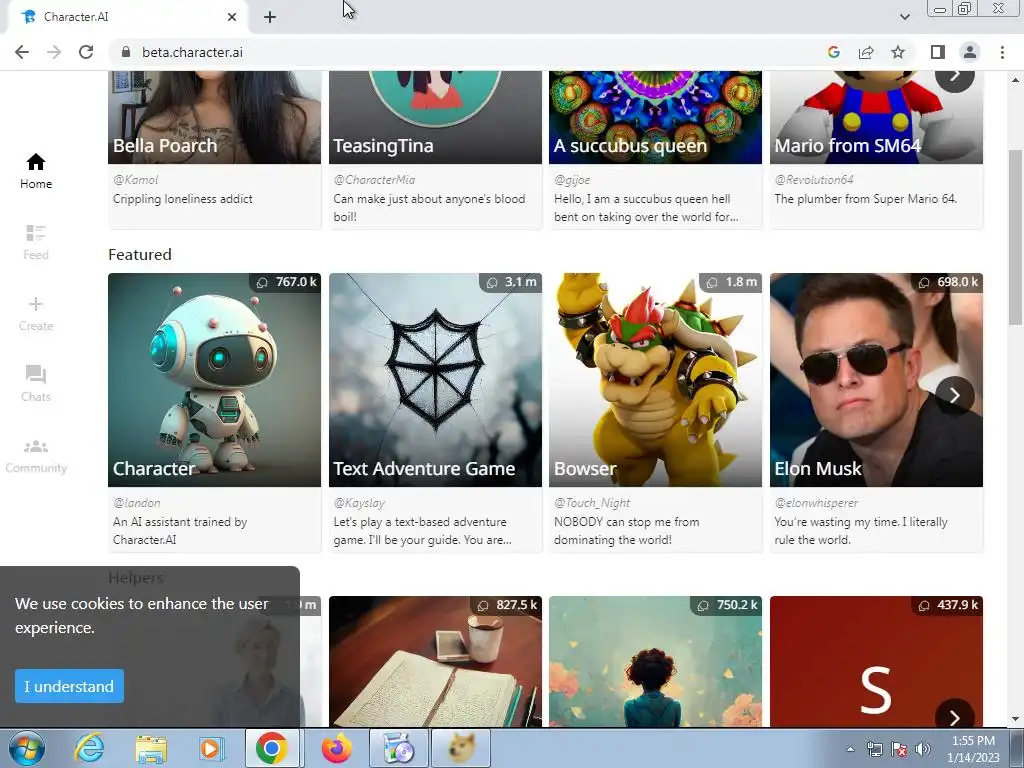The image size is (1024, 768).
Task: Click the volume speaker tray icon
Action: coord(923,749)
